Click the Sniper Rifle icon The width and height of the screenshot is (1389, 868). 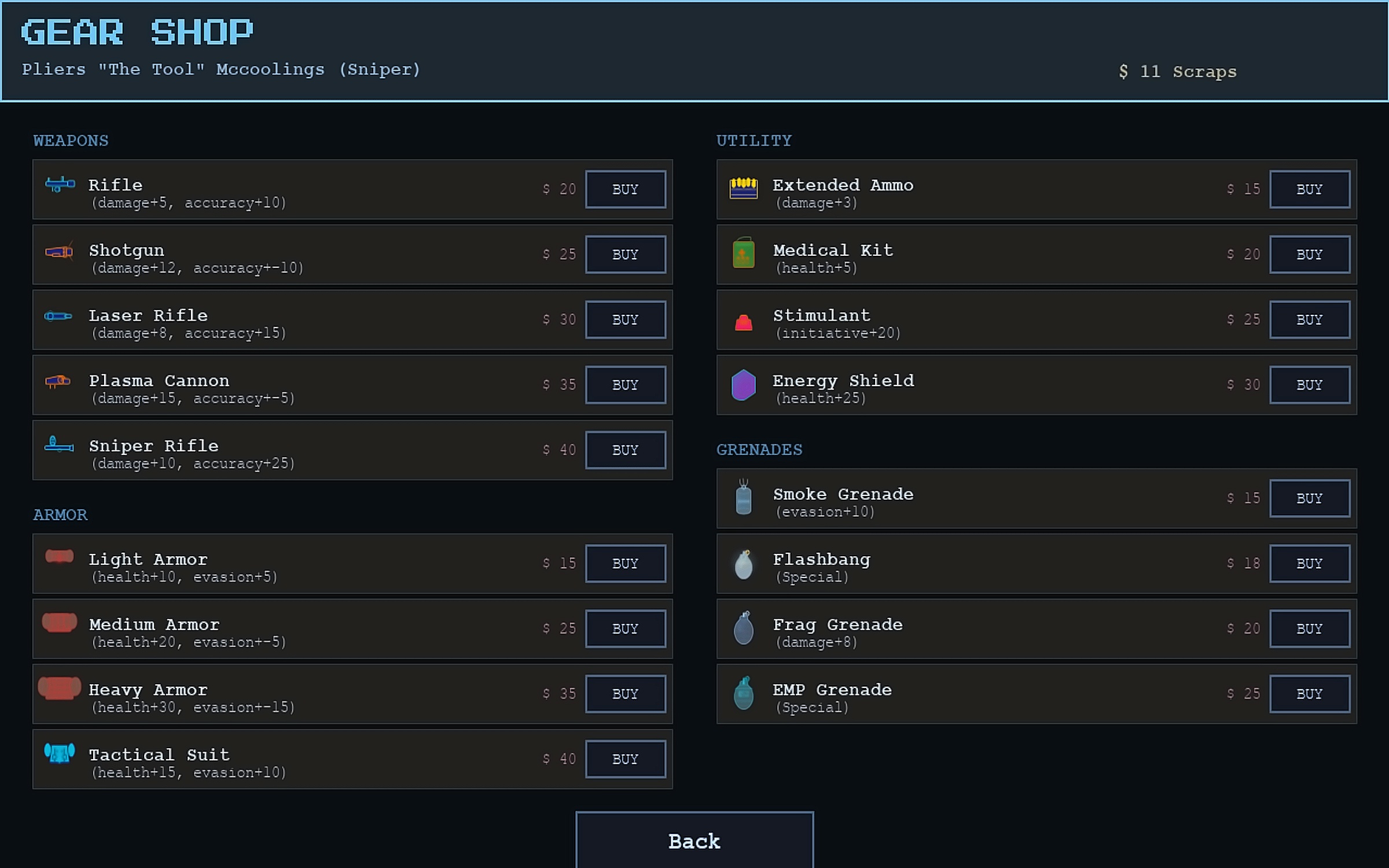pos(59,445)
